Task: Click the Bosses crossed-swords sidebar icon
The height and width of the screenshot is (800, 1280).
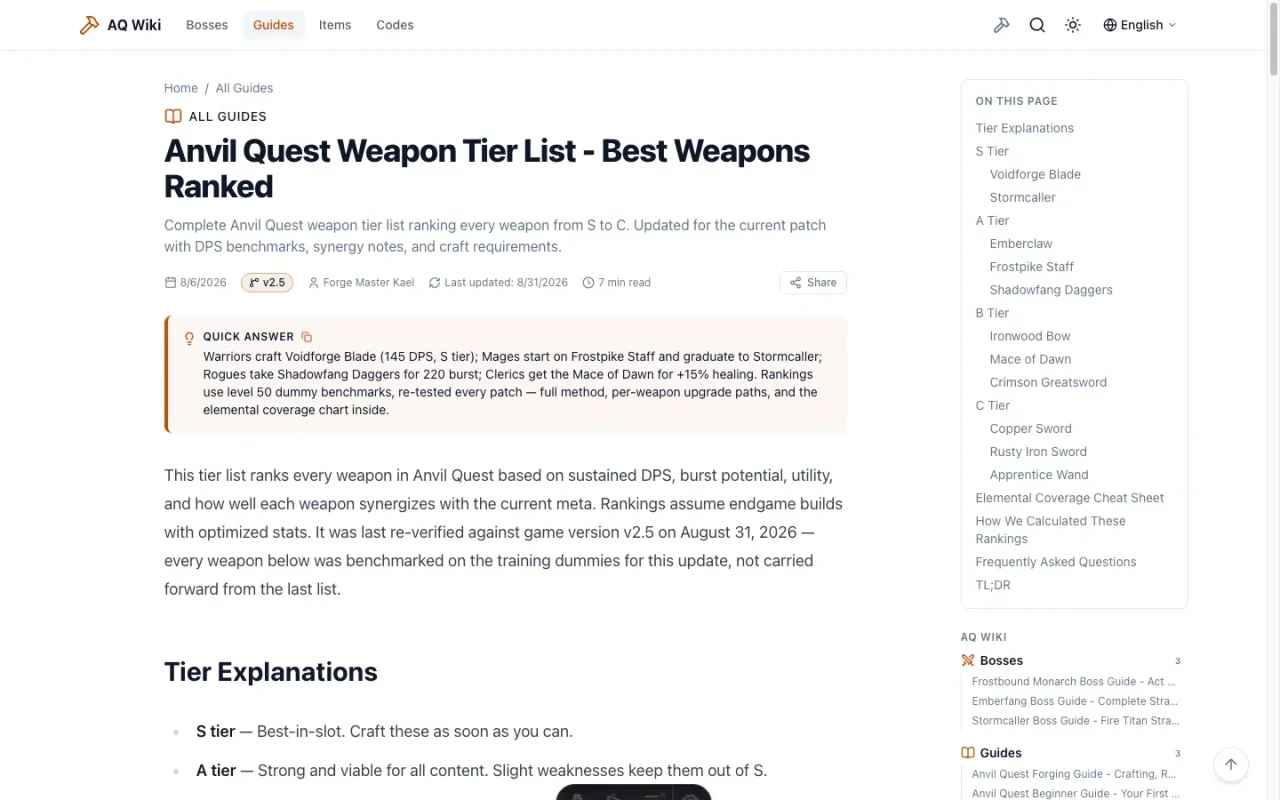Action: pos(967,660)
